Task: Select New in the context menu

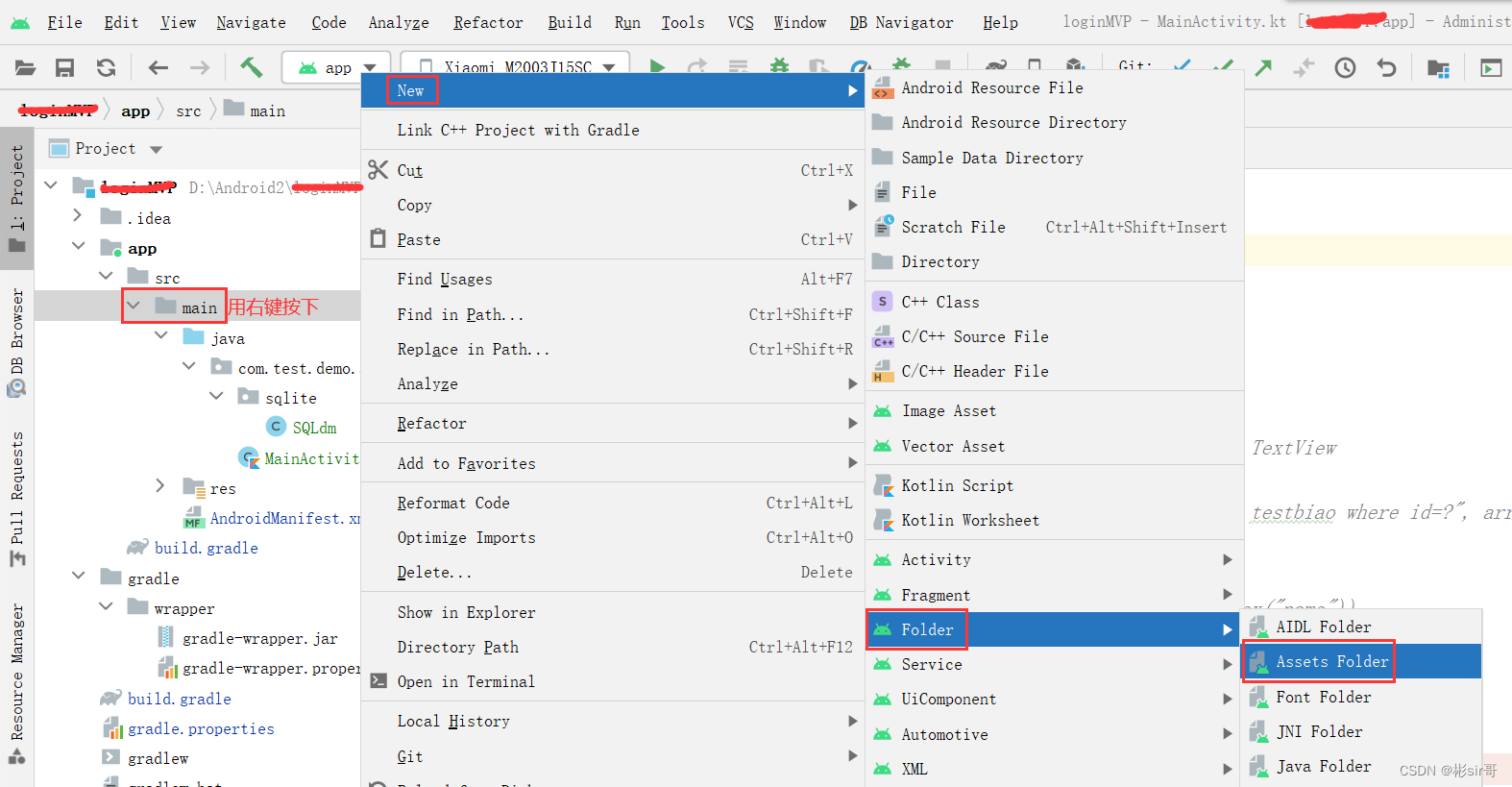Action: click(x=613, y=90)
